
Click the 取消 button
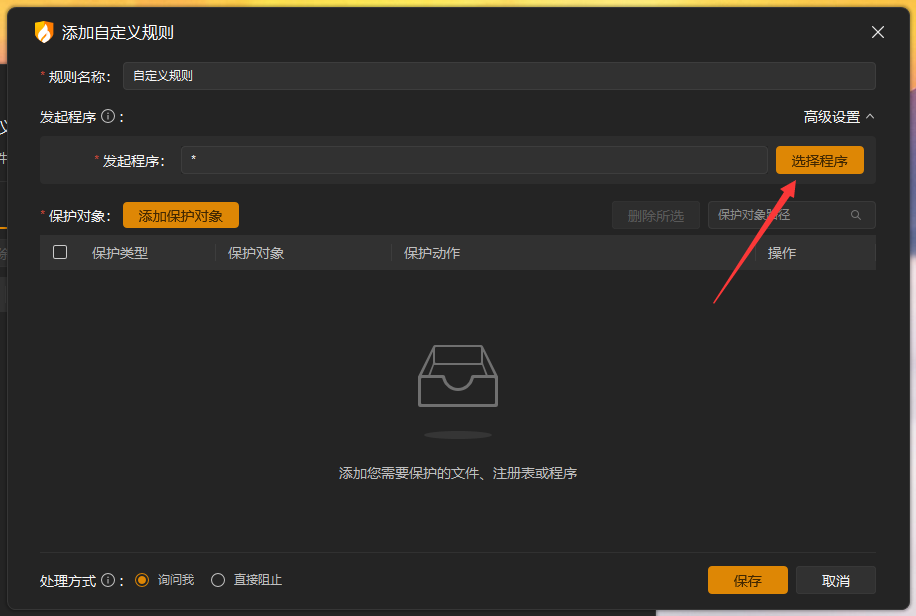[x=835, y=579]
